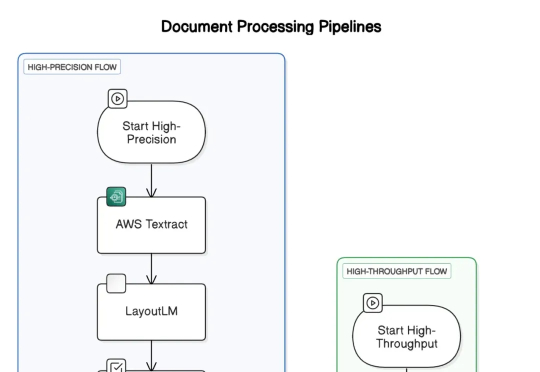Select the Start High-Precision node
The width and height of the screenshot is (540, 372).
click(x=152, y=132)
